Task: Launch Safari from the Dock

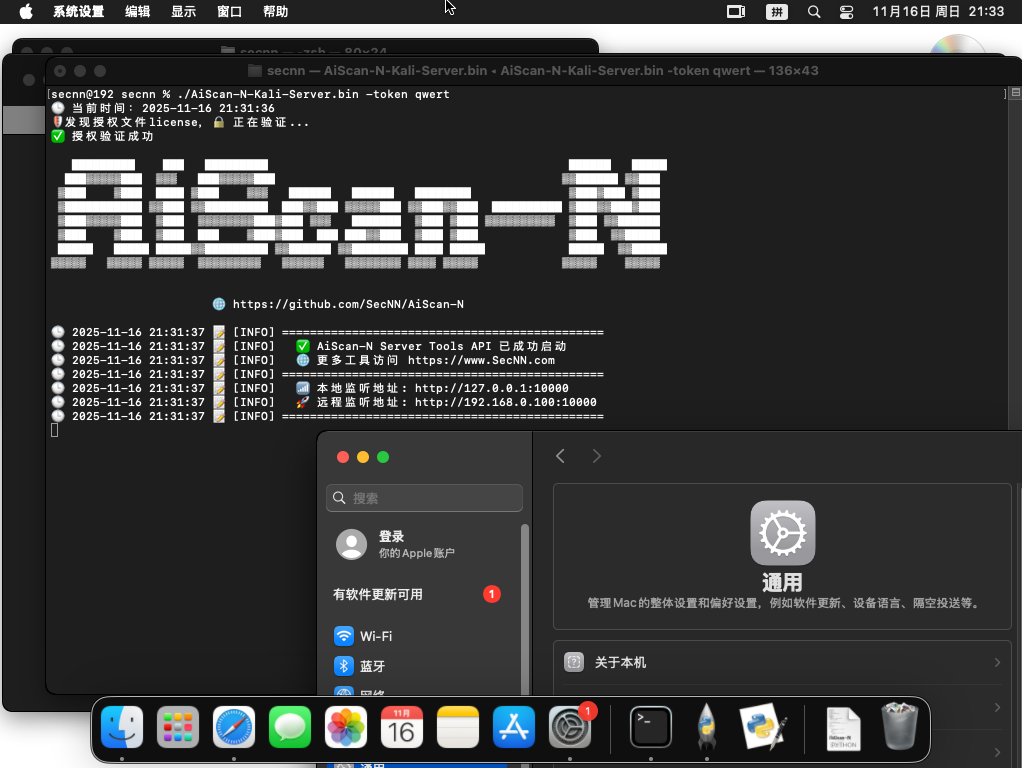Action: point(234,727)
